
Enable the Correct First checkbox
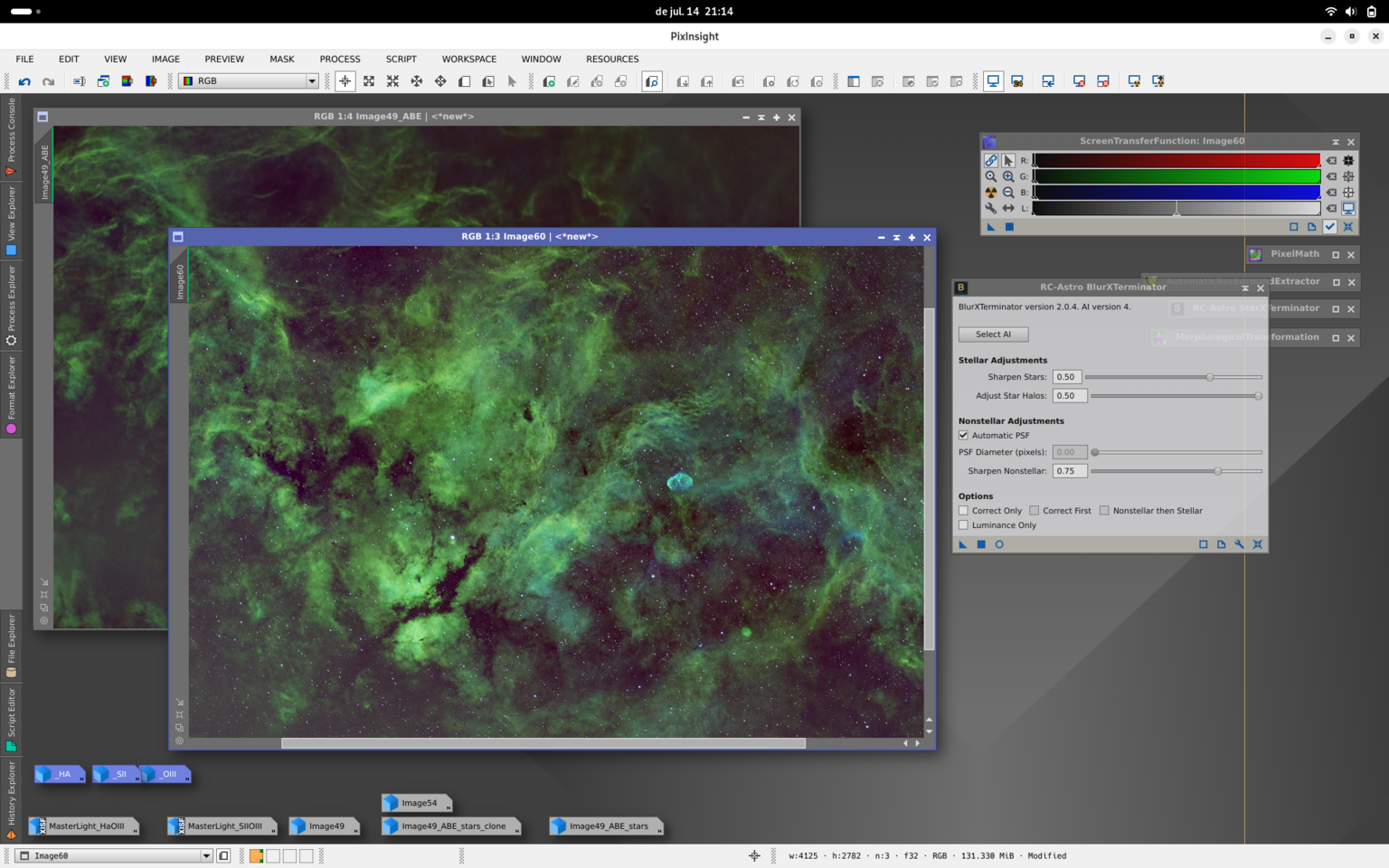(1035, 511)
